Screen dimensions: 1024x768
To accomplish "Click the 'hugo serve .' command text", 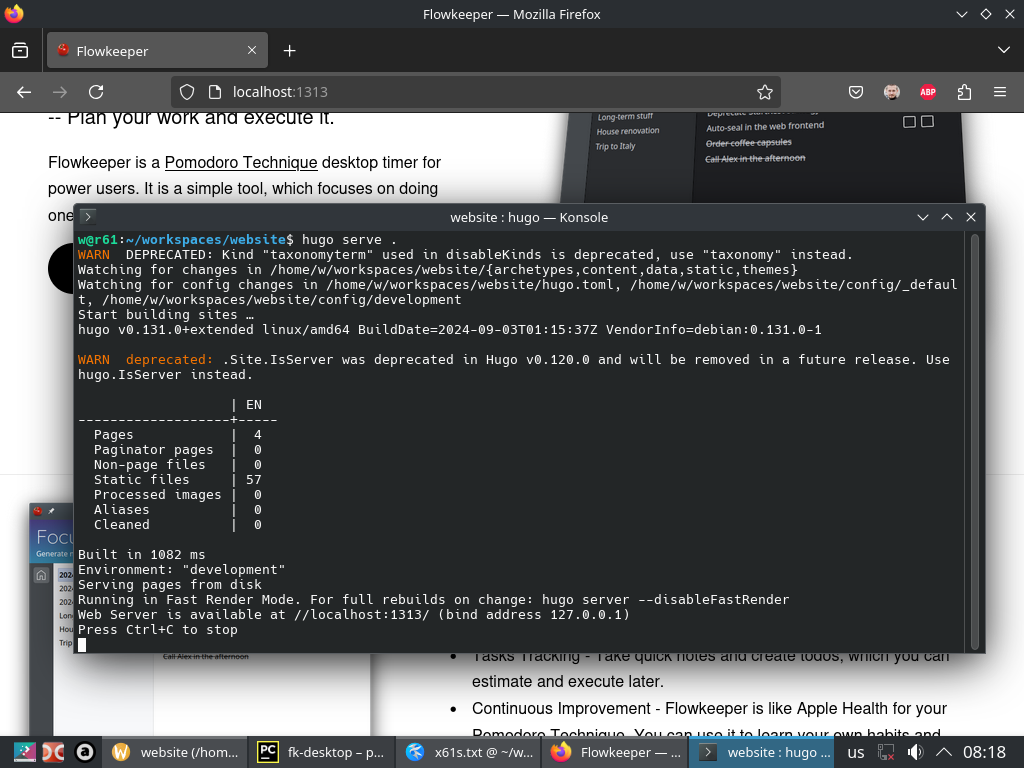I will point(349,240).
